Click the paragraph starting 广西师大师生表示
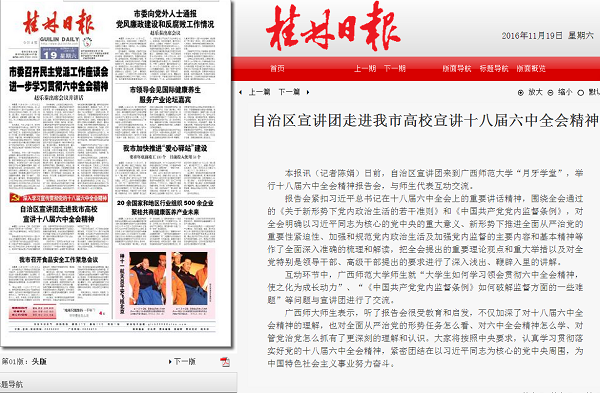Viewport: 600px width, 393px height. click(x=425, y=338)
